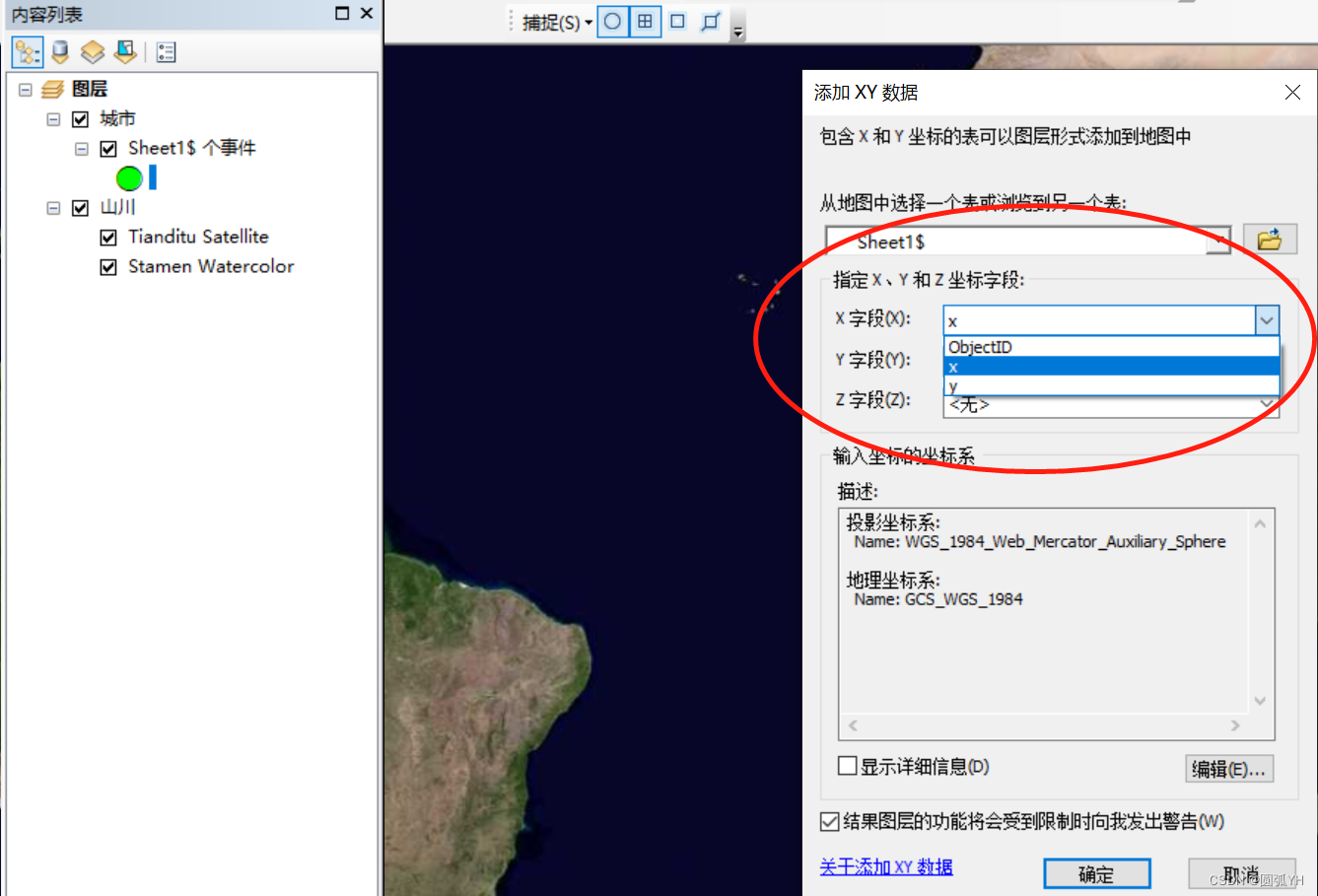This screenshot has height=896, width=1318.
Task: Select y from the open X field dropdown
Action: click(953, 386)
